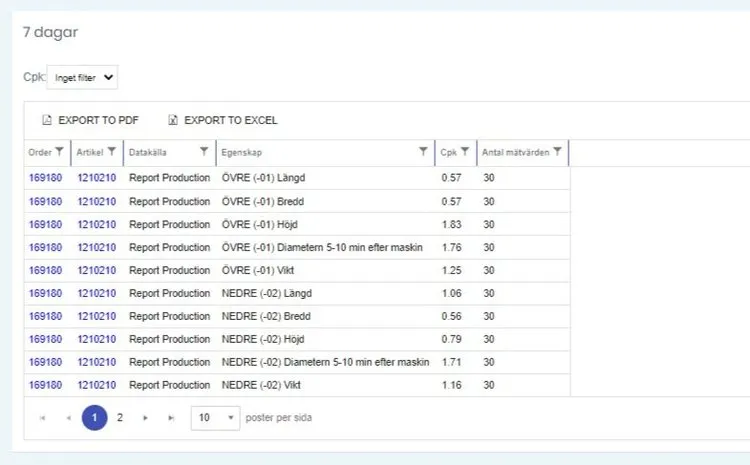Select 'NEDRE (-02) Vikt' property text

point(261,385)
